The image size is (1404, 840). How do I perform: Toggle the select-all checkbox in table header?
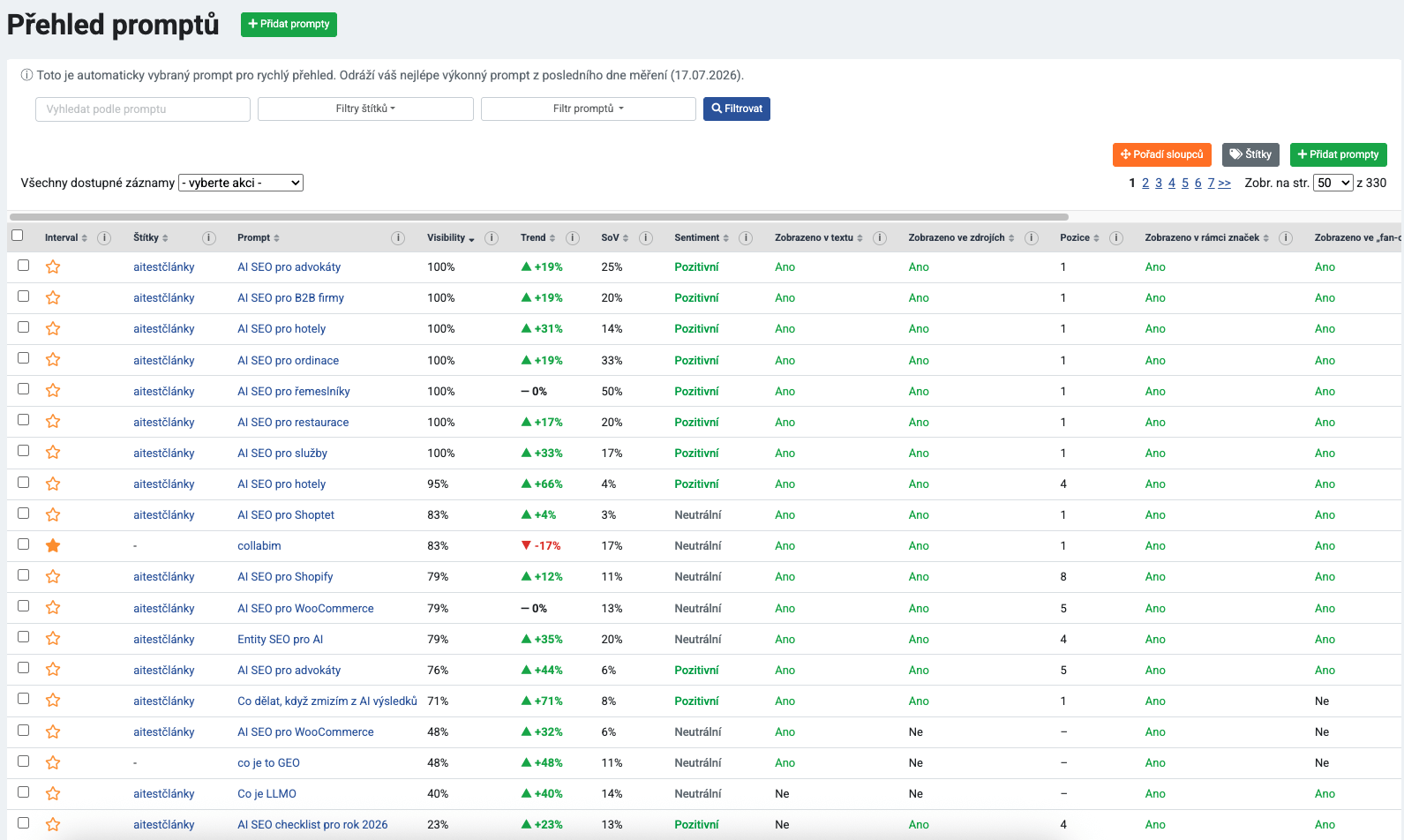point(17,236)
